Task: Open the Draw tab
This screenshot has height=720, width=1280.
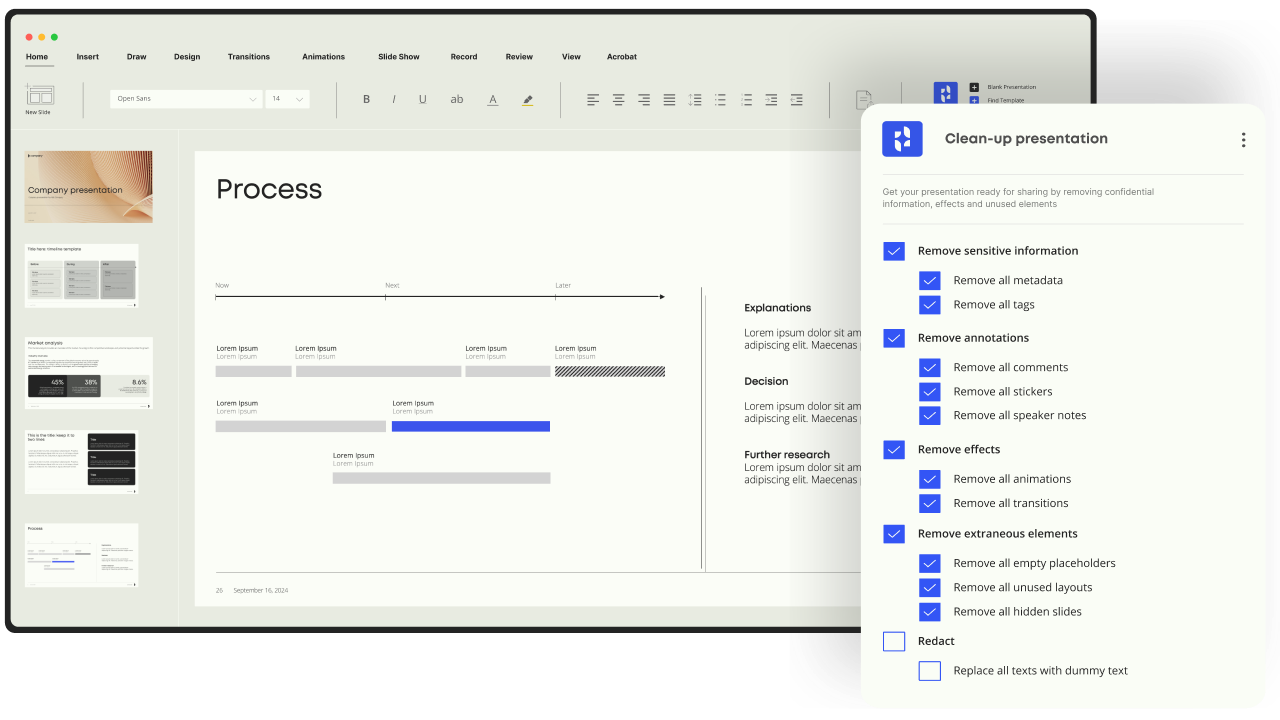Action: pyautogui.click(x=137, y=57)
